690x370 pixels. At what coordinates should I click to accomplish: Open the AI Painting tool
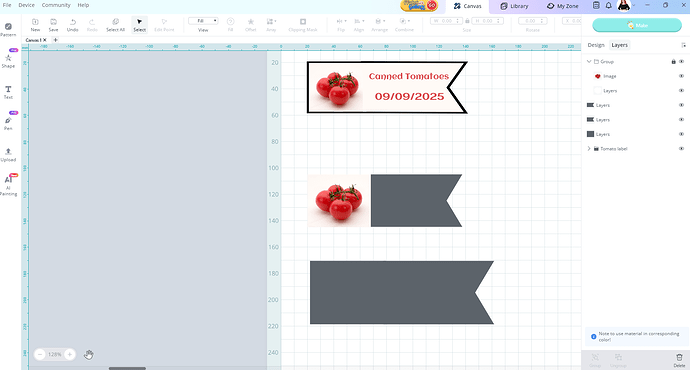8,186
